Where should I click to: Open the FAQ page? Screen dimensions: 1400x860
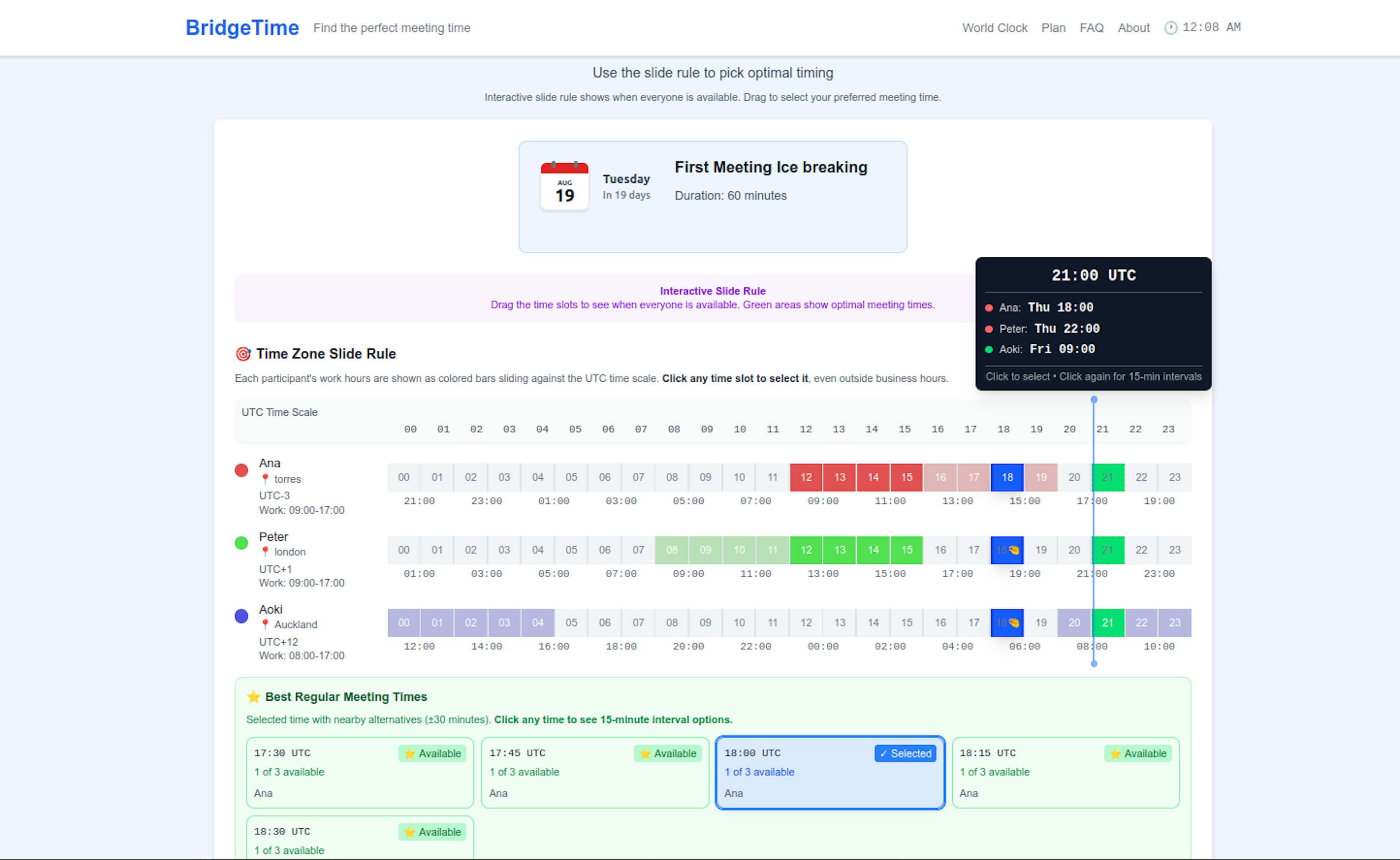1091,27
